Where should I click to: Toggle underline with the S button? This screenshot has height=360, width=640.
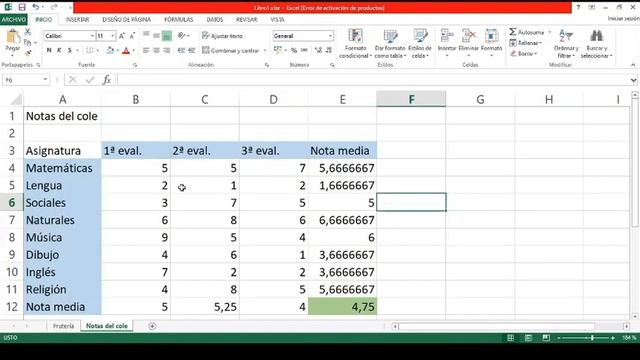click(69, 50)
